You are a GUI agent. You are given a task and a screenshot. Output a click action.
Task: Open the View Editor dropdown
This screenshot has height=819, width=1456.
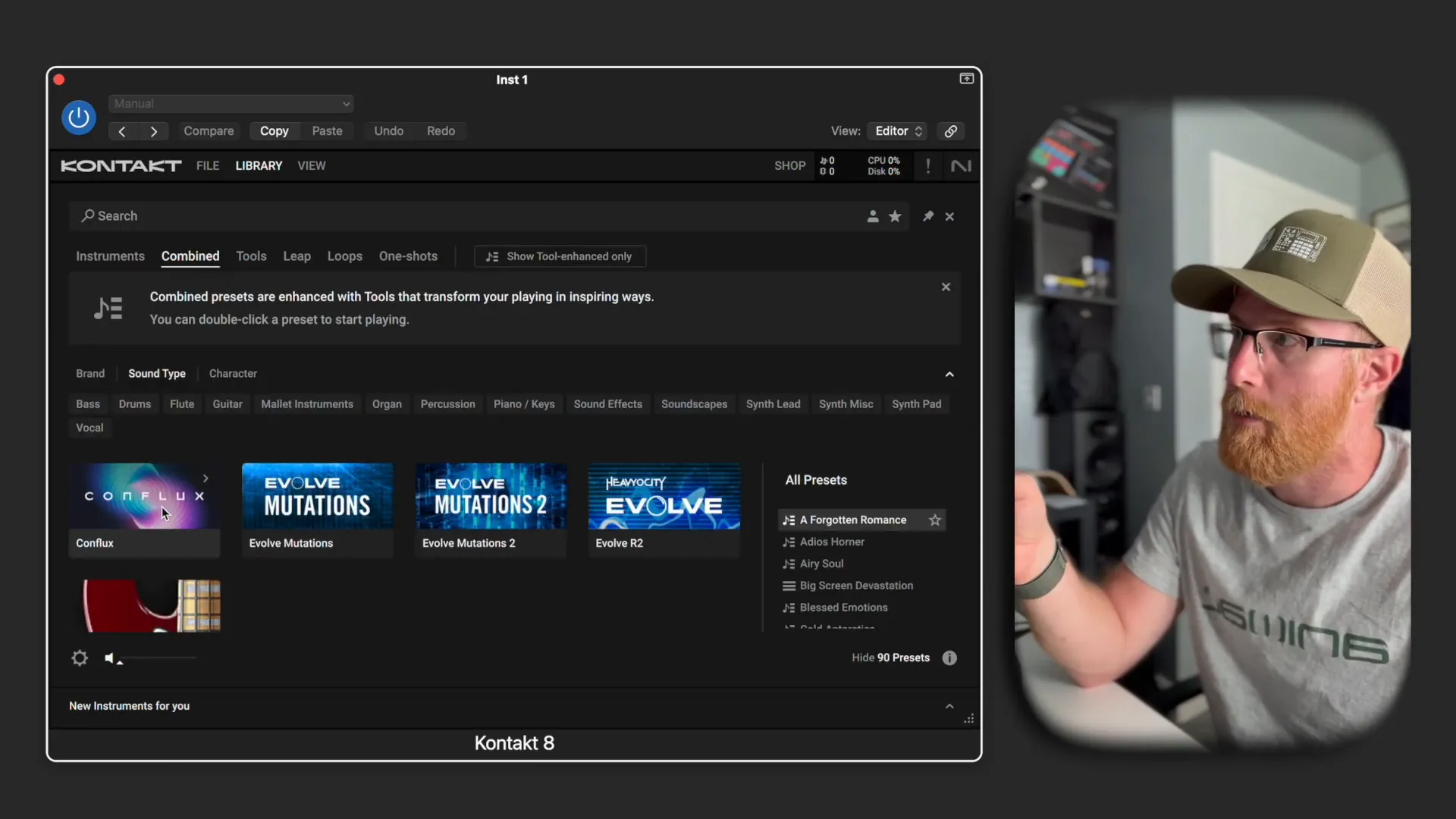click(898, 131)
